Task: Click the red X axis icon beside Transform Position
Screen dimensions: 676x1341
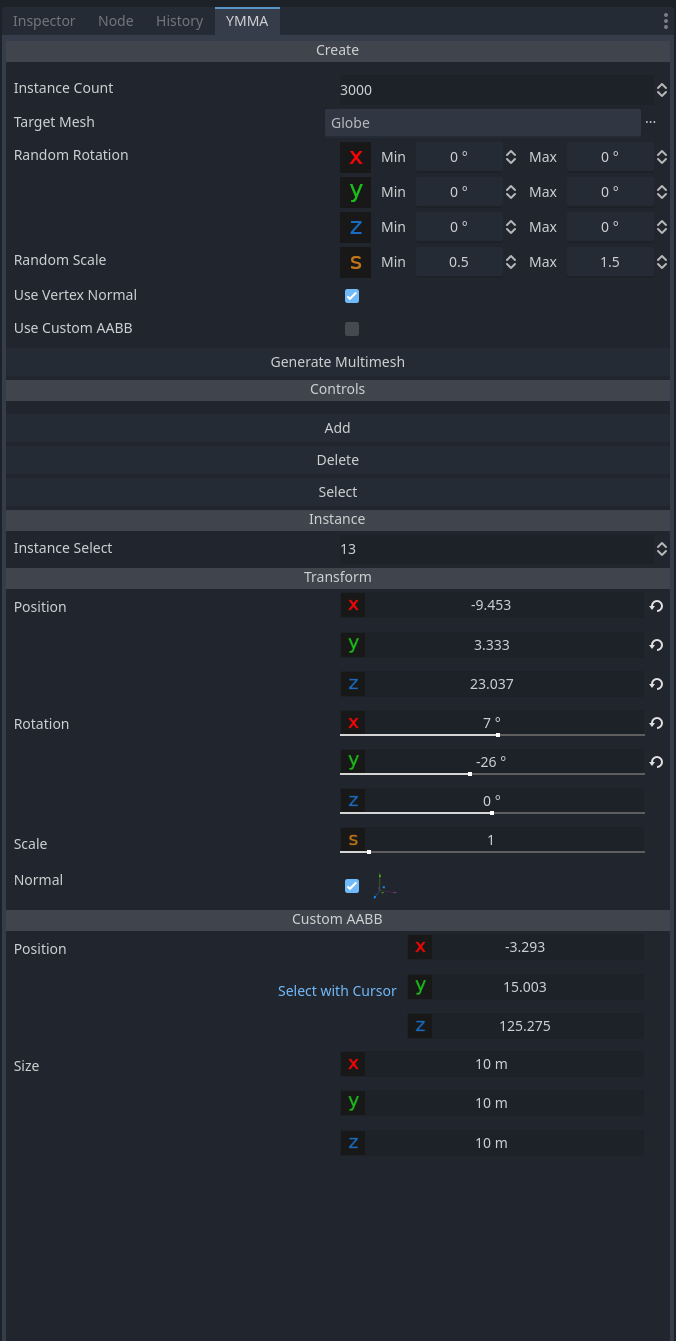Action: [x=353, y=605]
